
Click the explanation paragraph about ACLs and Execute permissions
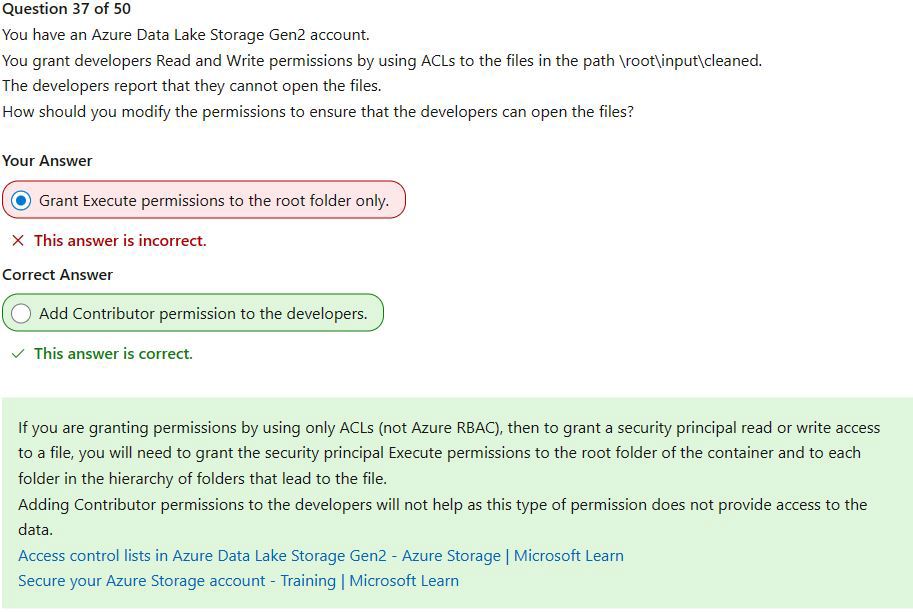(449, 453)
